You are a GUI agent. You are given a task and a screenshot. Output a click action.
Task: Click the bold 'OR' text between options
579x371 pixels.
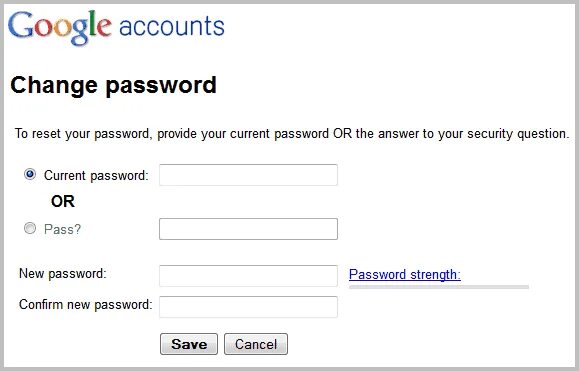coord(63,202)
